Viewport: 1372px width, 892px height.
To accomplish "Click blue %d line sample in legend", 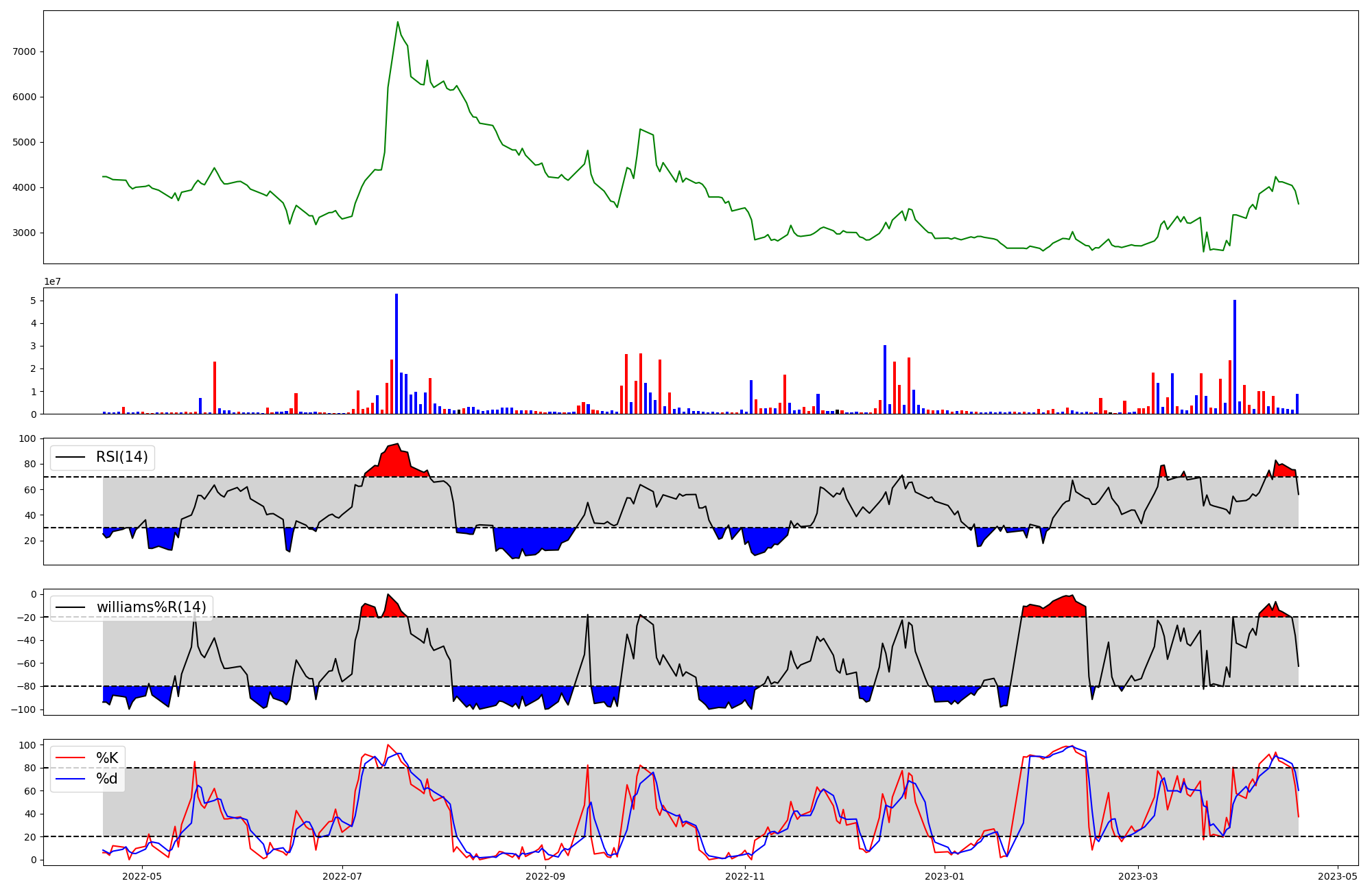I will [71, 779].
